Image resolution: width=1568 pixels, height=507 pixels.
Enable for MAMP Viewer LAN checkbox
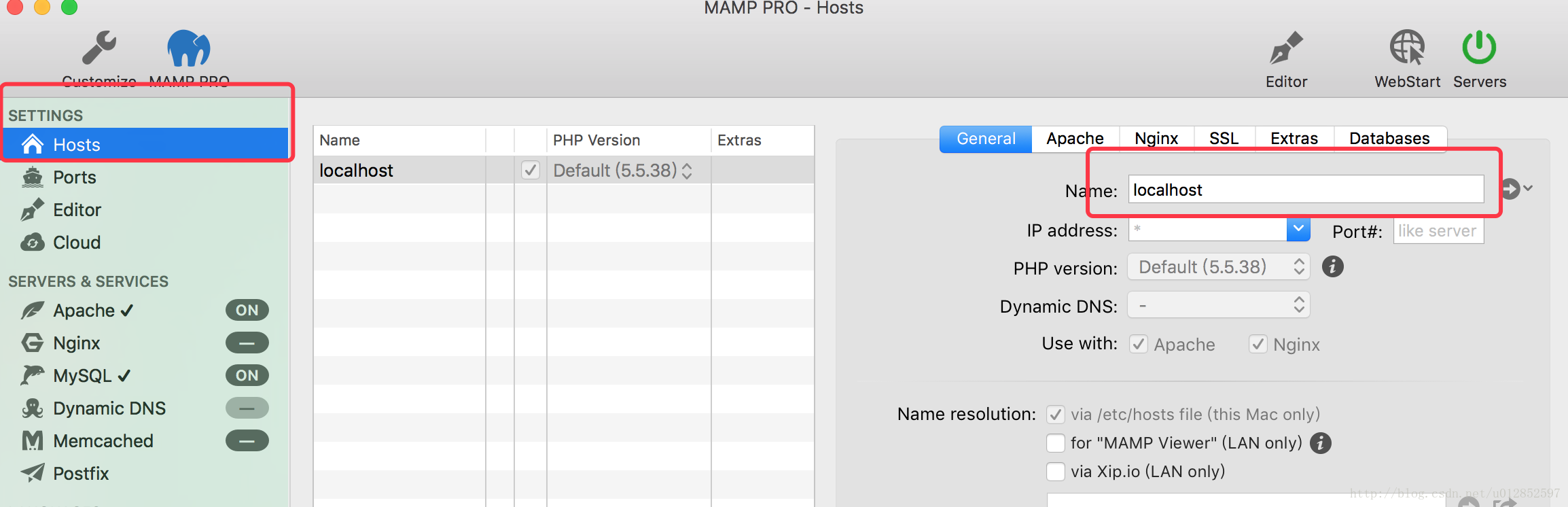click(1056, 442)
